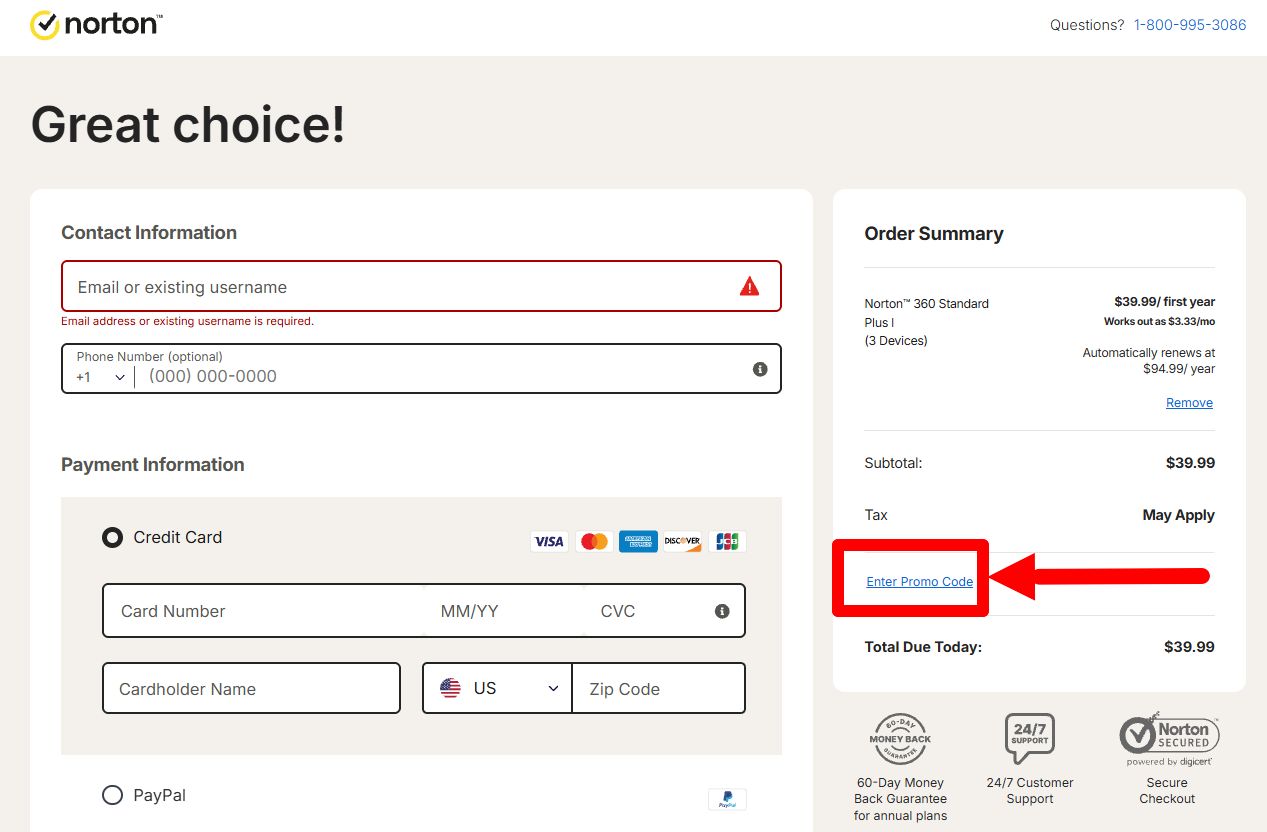The image size is (1267, 832).
Task: Click the 60-Day Money Back Guarantee badge
Action: coord(900,740)
